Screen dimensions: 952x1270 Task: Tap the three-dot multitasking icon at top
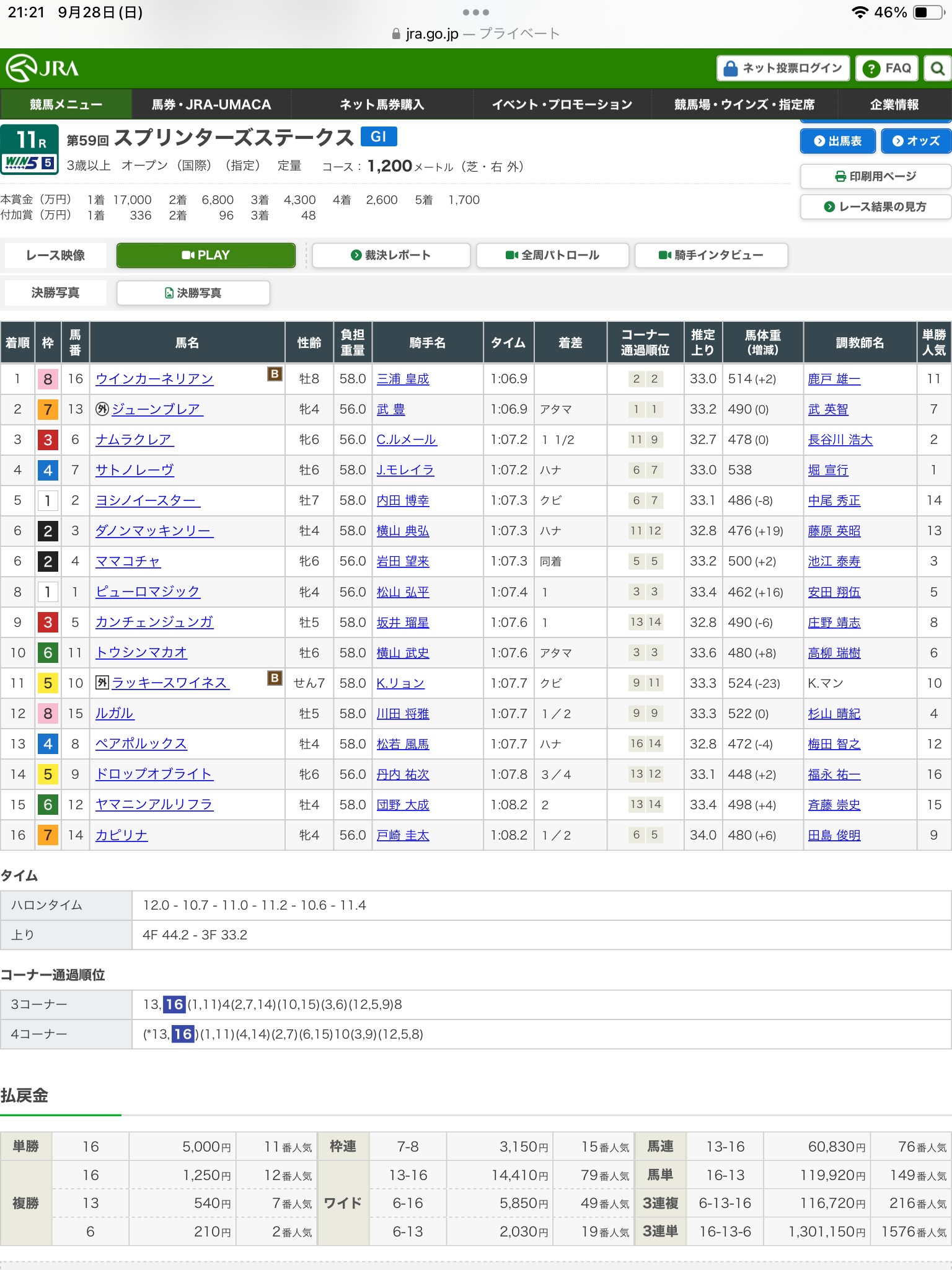pyautogui.click(x=475, y=12)
